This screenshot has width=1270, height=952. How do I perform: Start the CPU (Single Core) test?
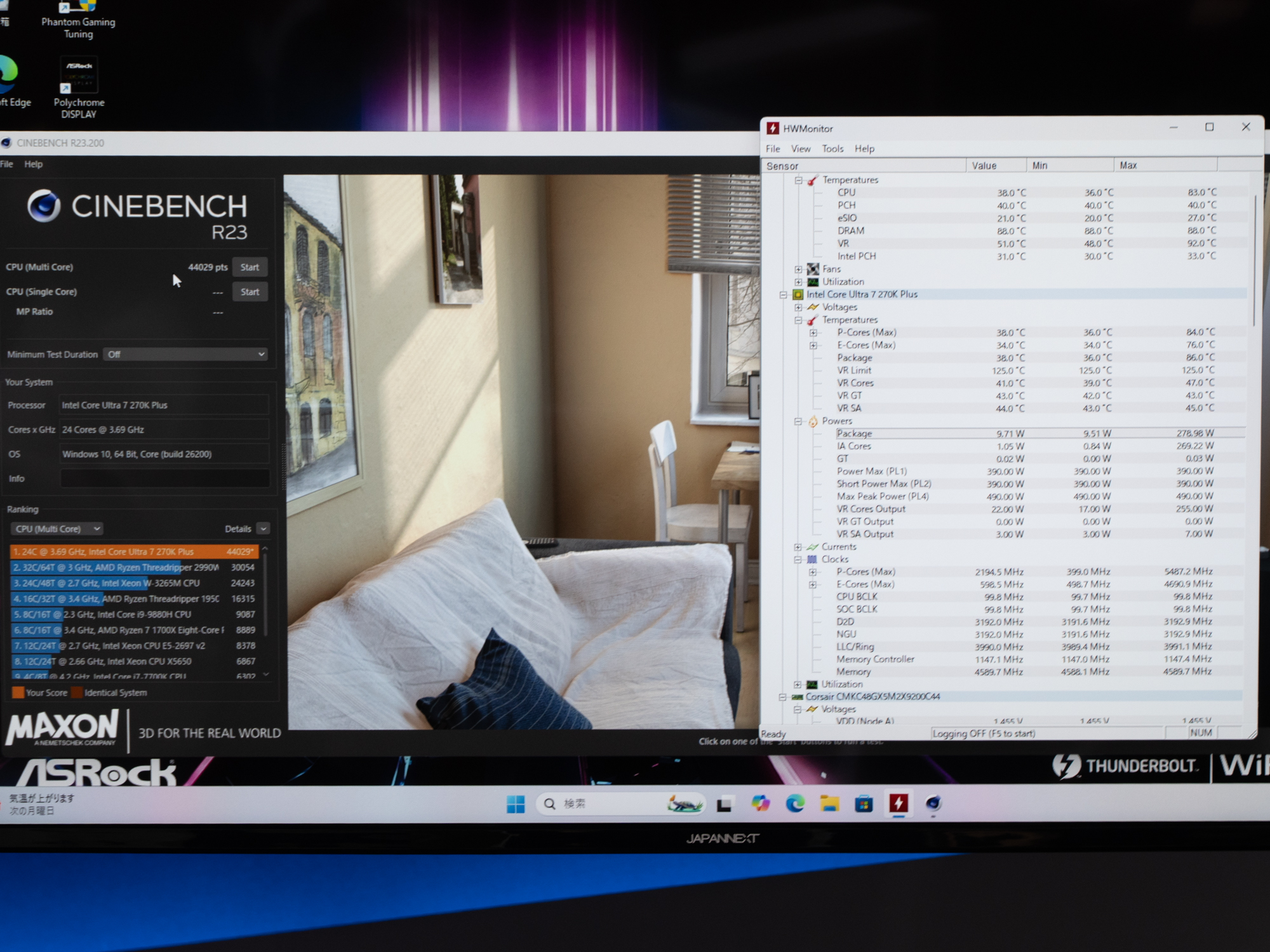(x=250, y=292)
